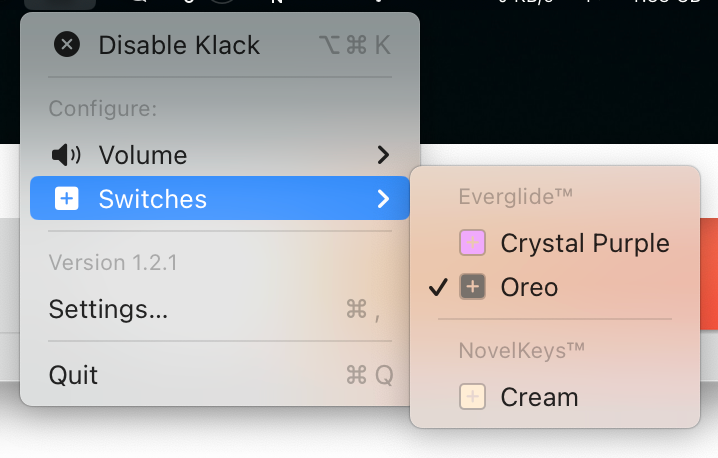Select the Oreo switch label
Viewport: 718px width, 458px height.
point(529,288)
